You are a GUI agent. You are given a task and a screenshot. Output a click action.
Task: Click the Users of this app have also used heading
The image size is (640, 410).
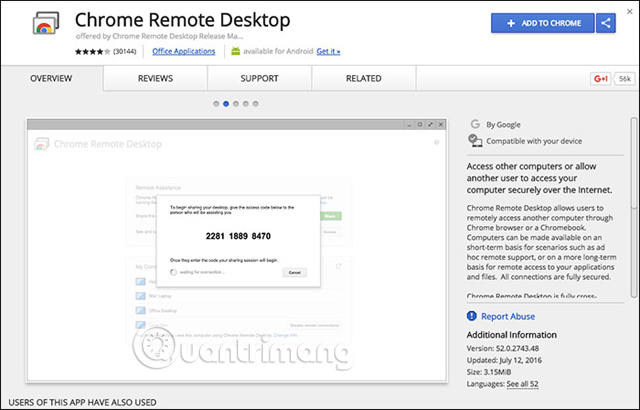[x=82, y=402]
